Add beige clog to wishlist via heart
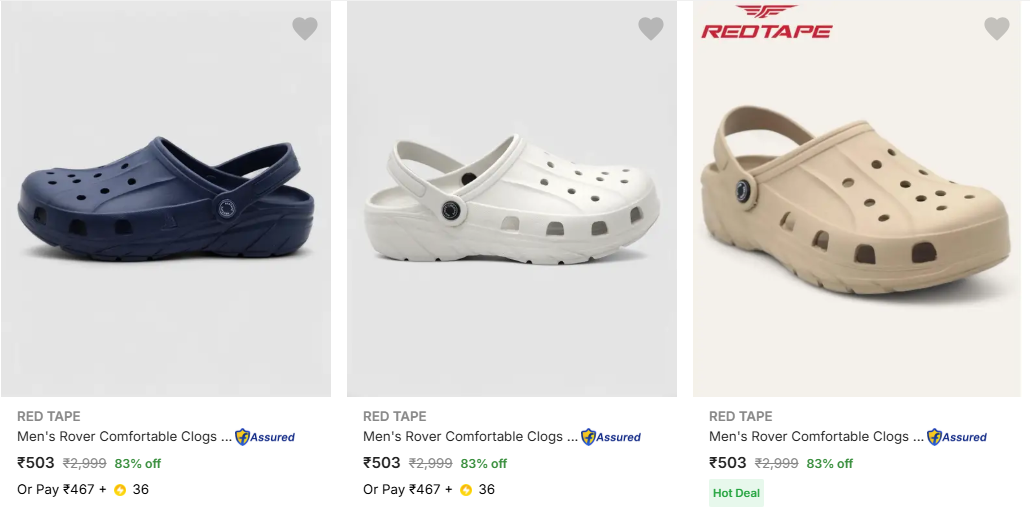This screenshot has width=1030, height=515. 996,28
